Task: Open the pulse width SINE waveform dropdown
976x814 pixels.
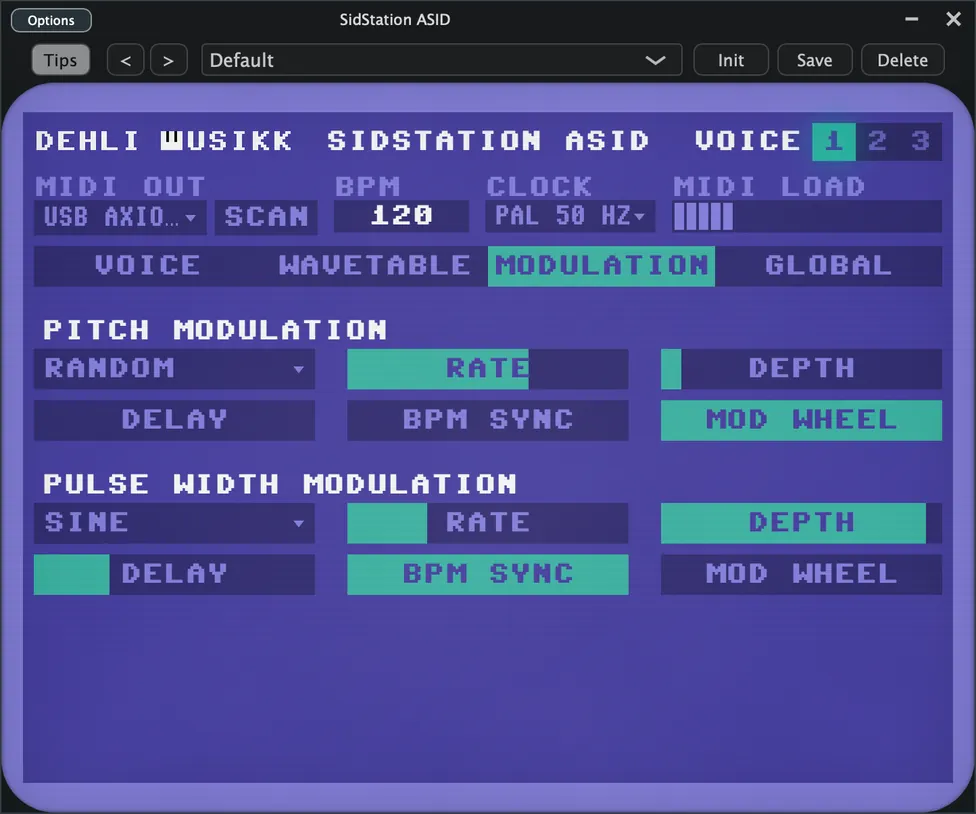Action: [x=174, y=523]
